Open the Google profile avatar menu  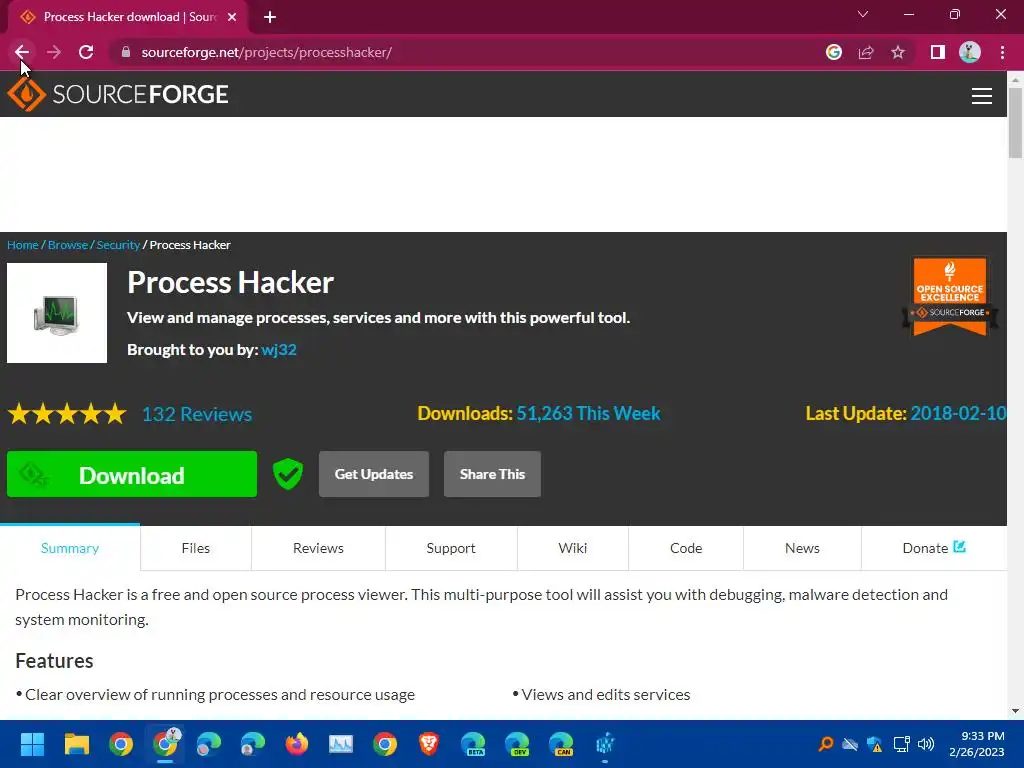[970, 52]
